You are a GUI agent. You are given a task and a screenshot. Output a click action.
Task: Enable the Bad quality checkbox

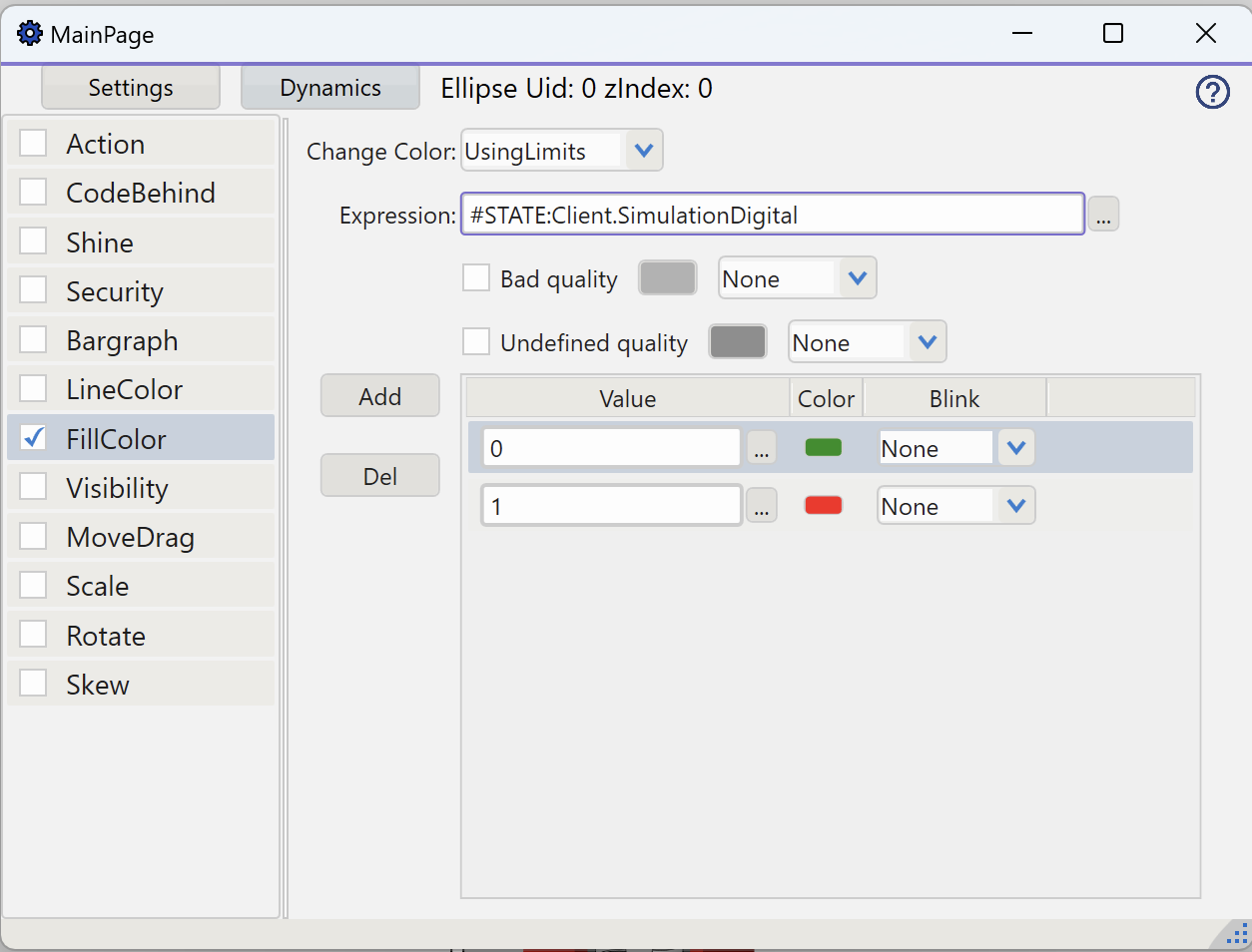476,278
